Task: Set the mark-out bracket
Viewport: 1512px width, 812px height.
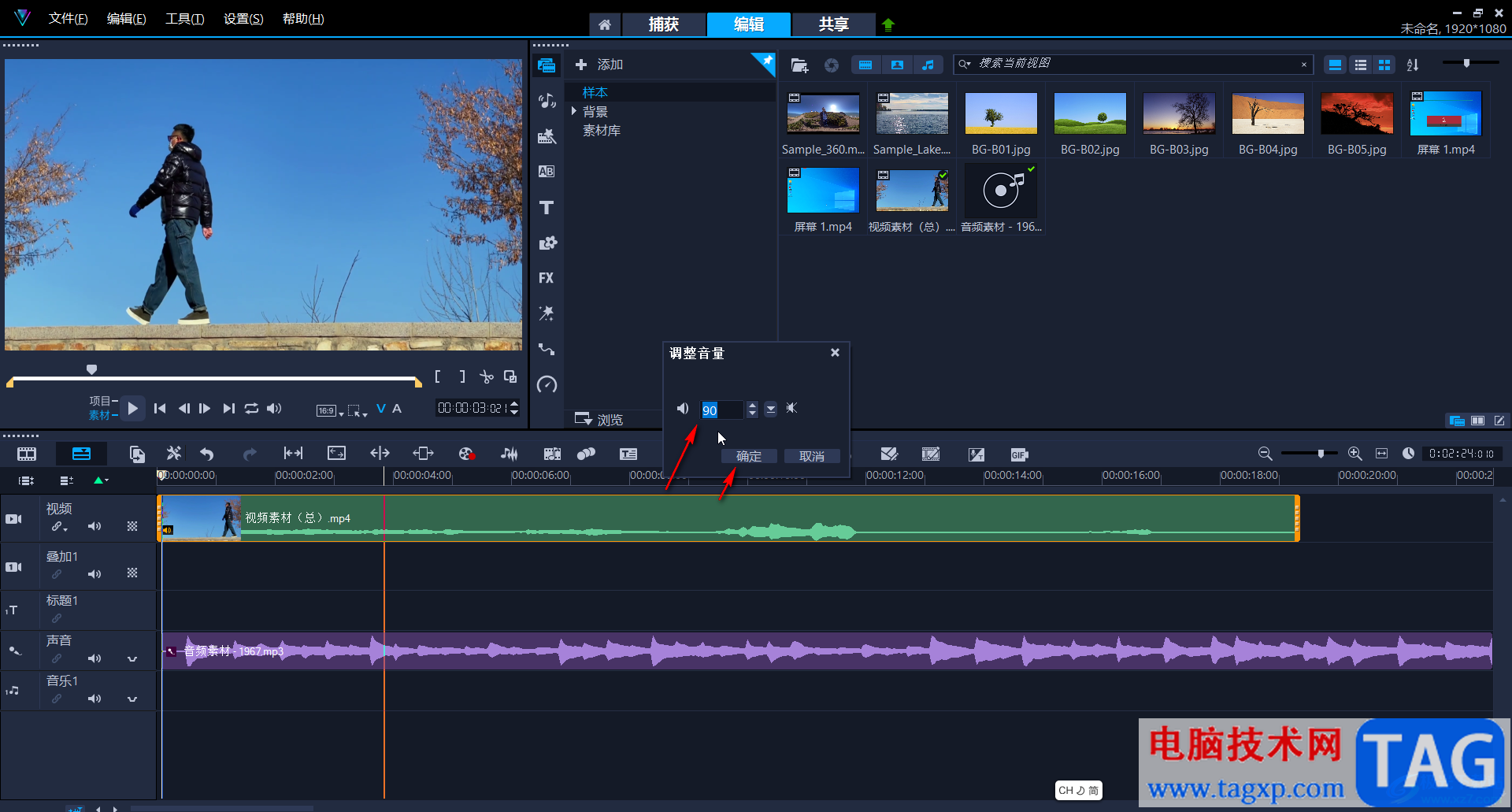Action: coord(462,377)
